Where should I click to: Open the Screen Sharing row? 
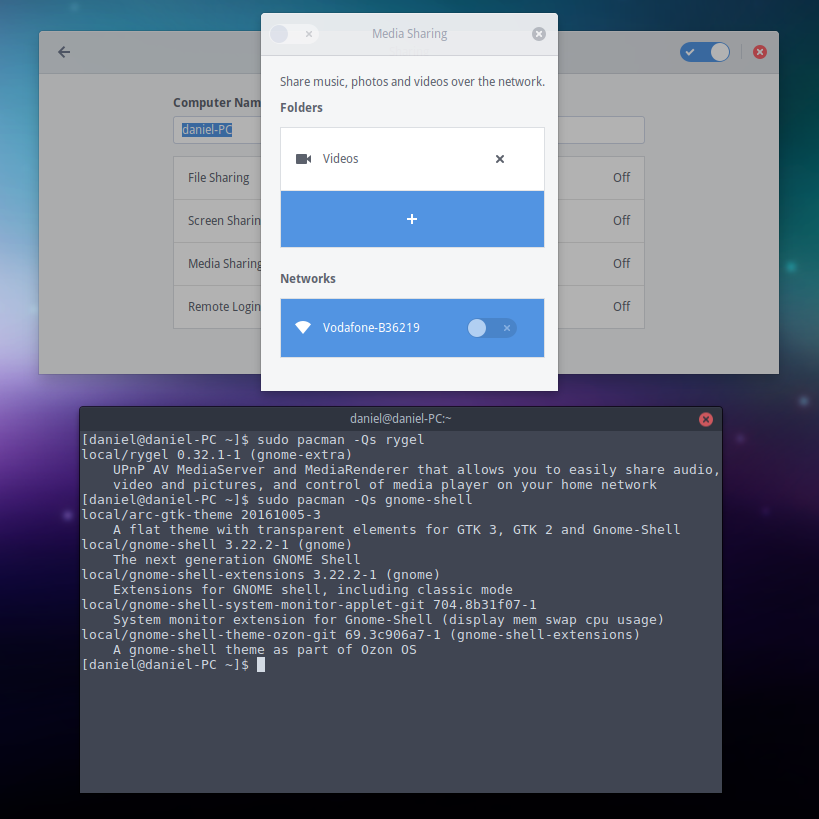click(x=408, y=221)
